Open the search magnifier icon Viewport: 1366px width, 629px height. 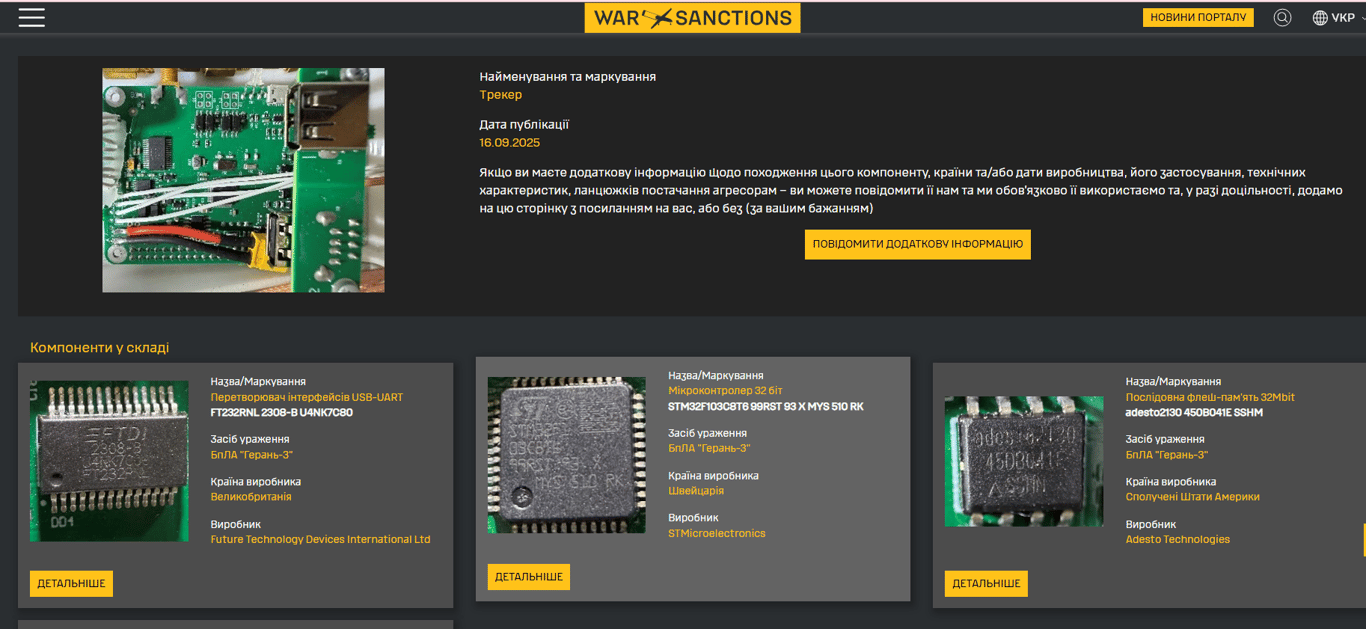(1282, 18)
